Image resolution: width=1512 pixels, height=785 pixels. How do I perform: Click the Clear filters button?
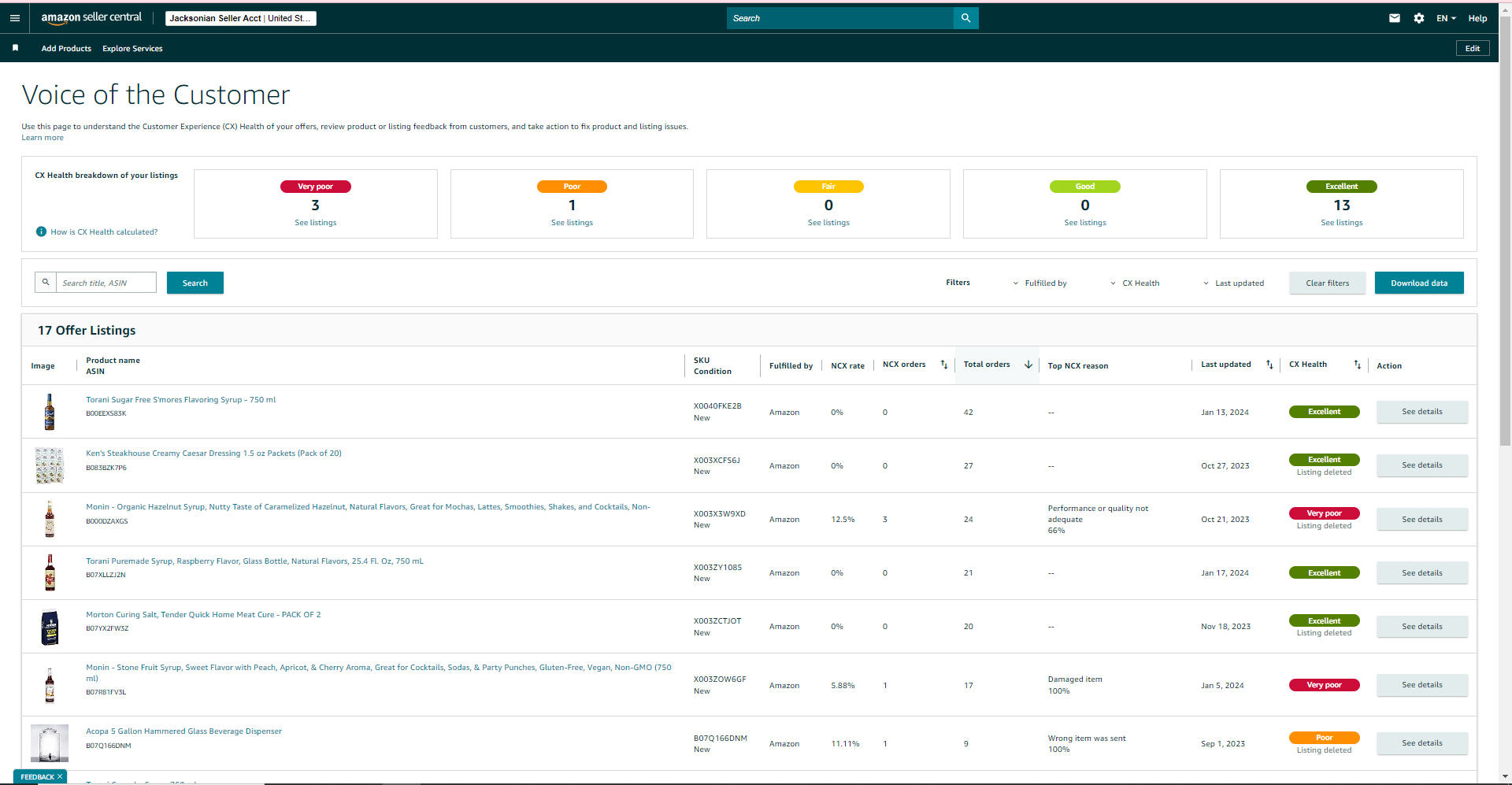[x=1328, y=283]
